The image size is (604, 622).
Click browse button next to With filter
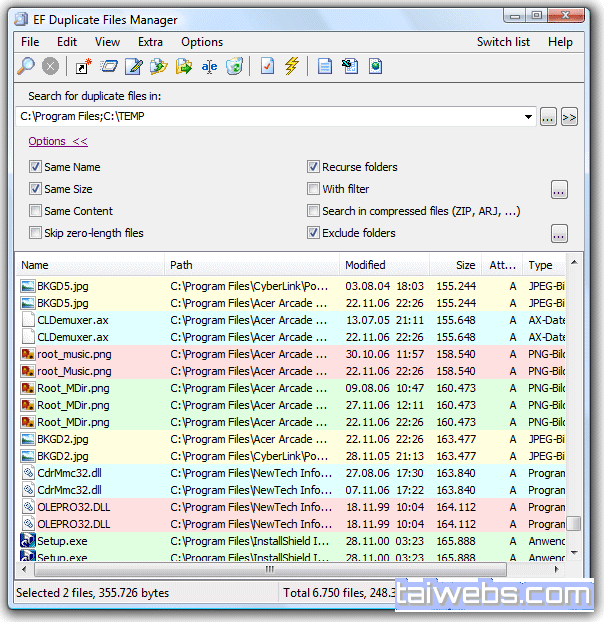coord(559,189)
